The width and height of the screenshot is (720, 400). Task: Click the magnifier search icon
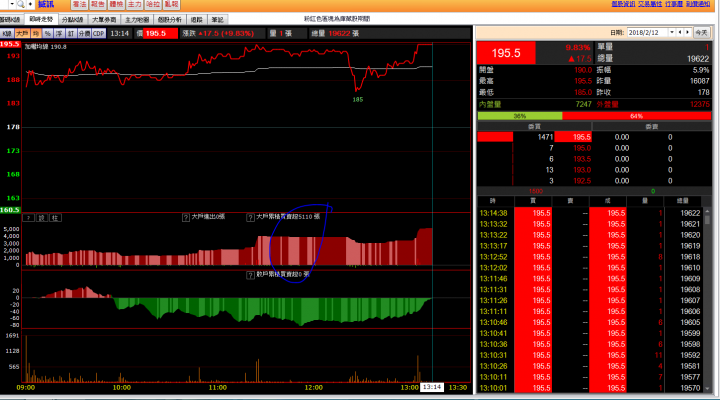tap(21, 4)
